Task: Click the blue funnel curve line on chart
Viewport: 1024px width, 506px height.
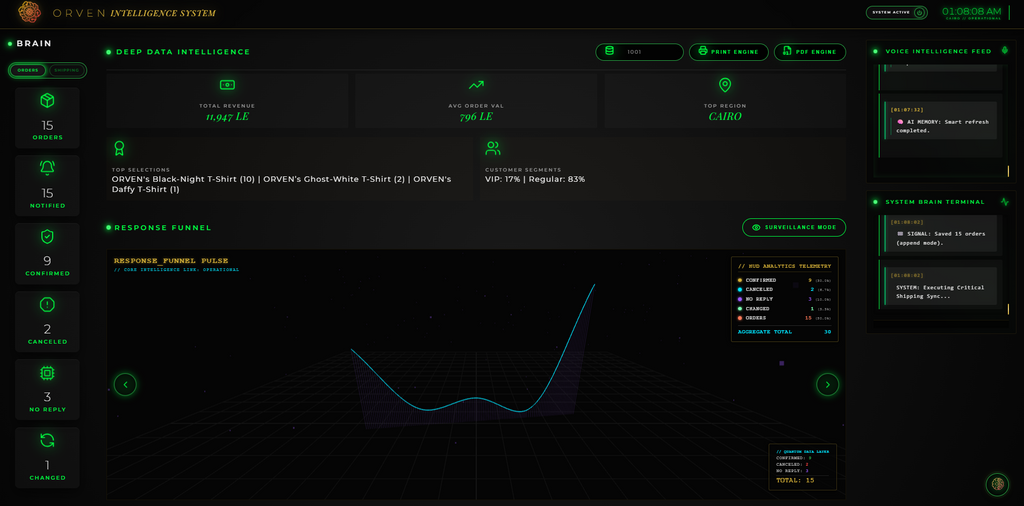Action: [x=477, y=398]
